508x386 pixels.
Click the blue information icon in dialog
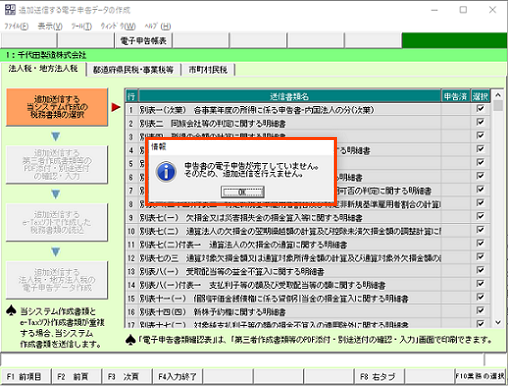(166, 172)
